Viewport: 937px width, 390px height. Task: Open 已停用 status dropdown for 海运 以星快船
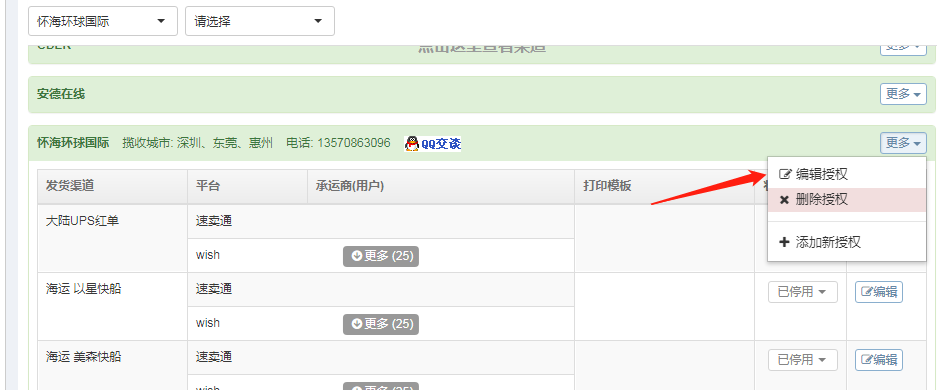pyautogui.click(x=803, y=292)
